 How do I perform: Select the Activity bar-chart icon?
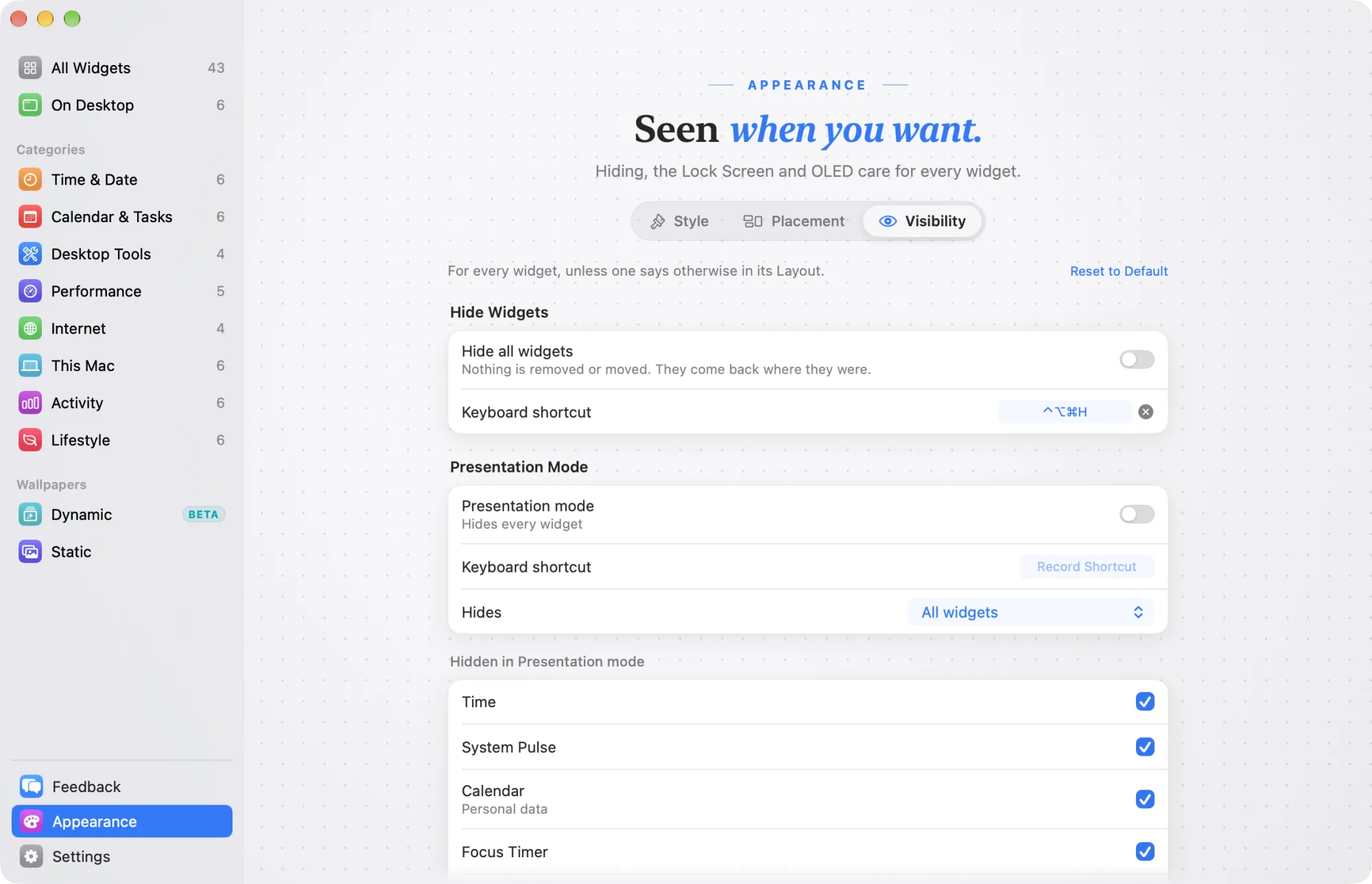pos(30,403)
